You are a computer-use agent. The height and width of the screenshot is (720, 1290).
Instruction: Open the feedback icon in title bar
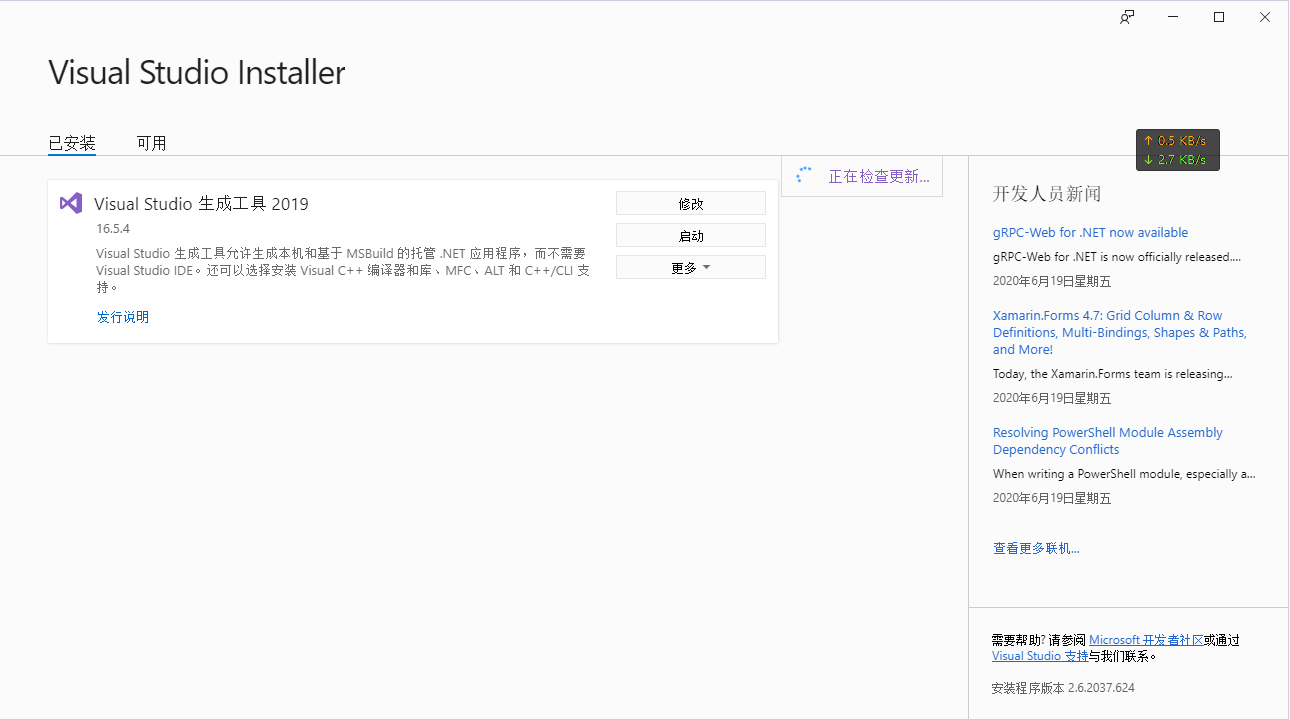coord(1127,17)
